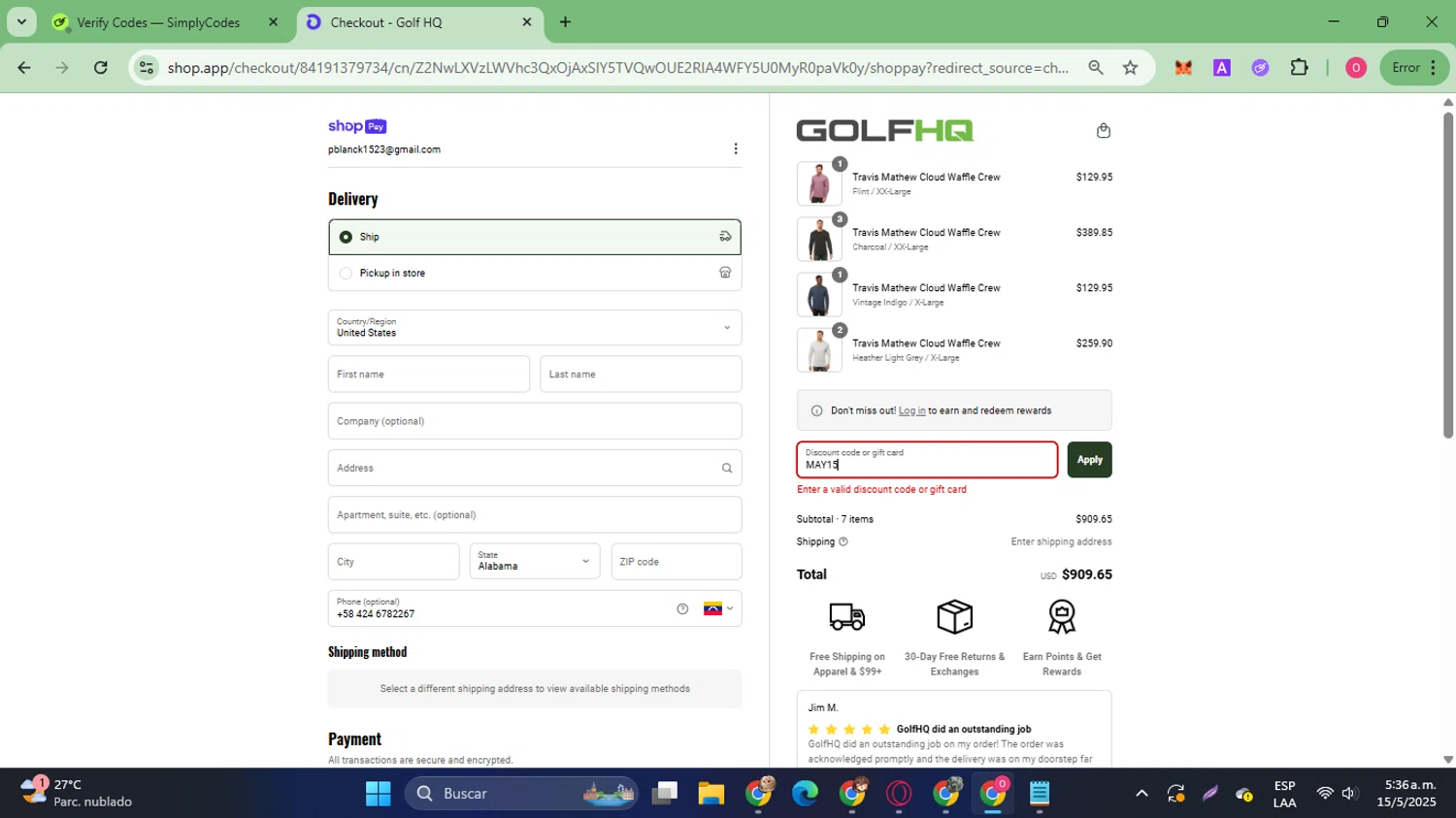Open the volume speaker tray icon

pos(1349,794)
